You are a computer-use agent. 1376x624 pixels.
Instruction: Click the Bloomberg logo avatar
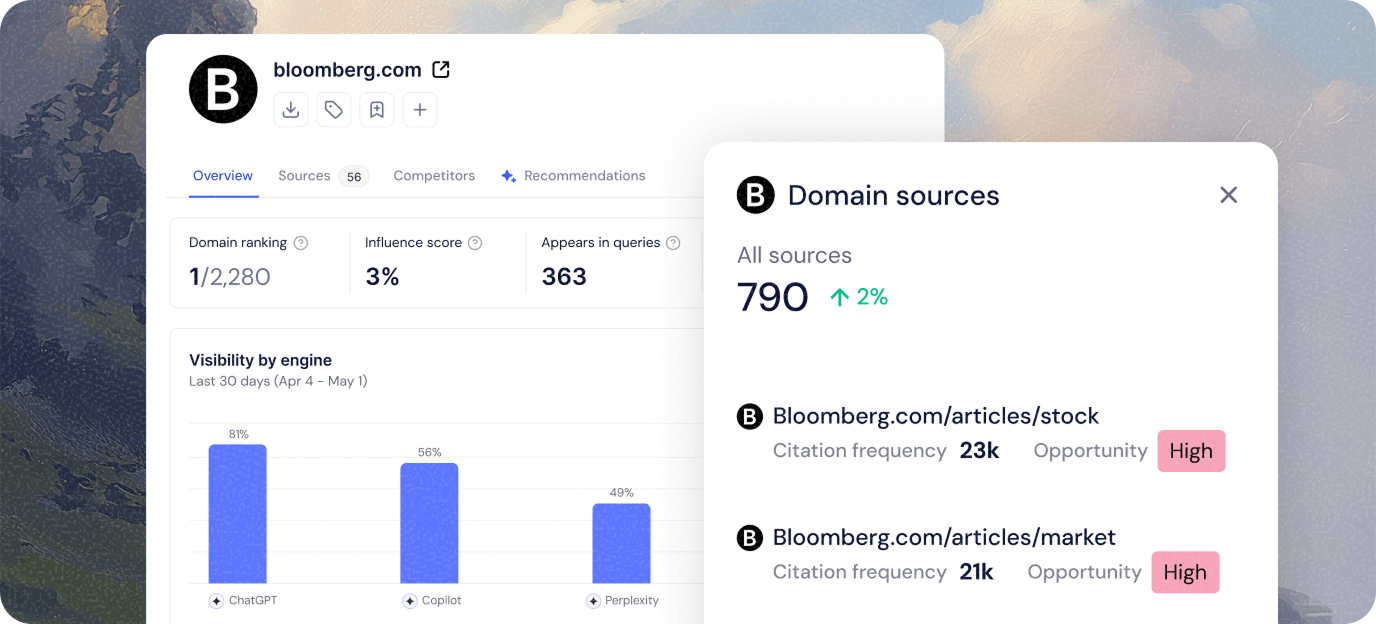223,89
